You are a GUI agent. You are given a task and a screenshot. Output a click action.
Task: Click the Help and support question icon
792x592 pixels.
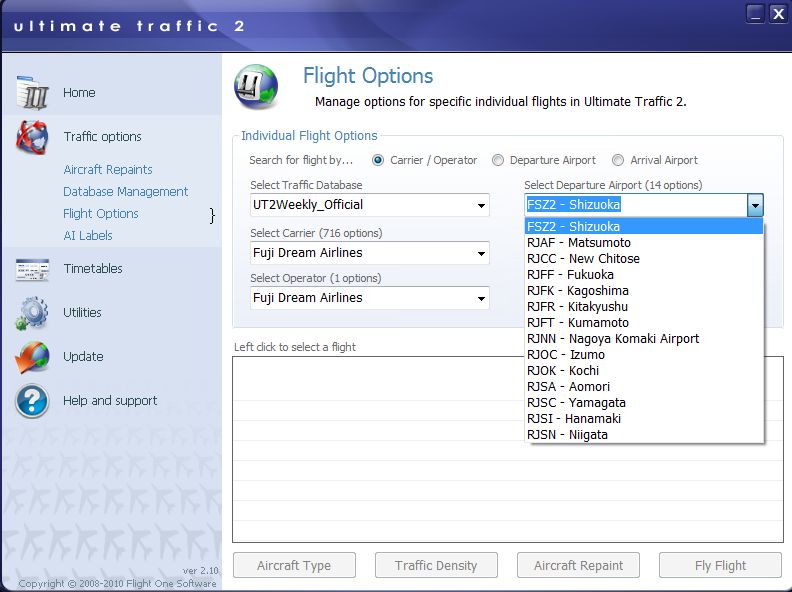[x=32, y=401]
